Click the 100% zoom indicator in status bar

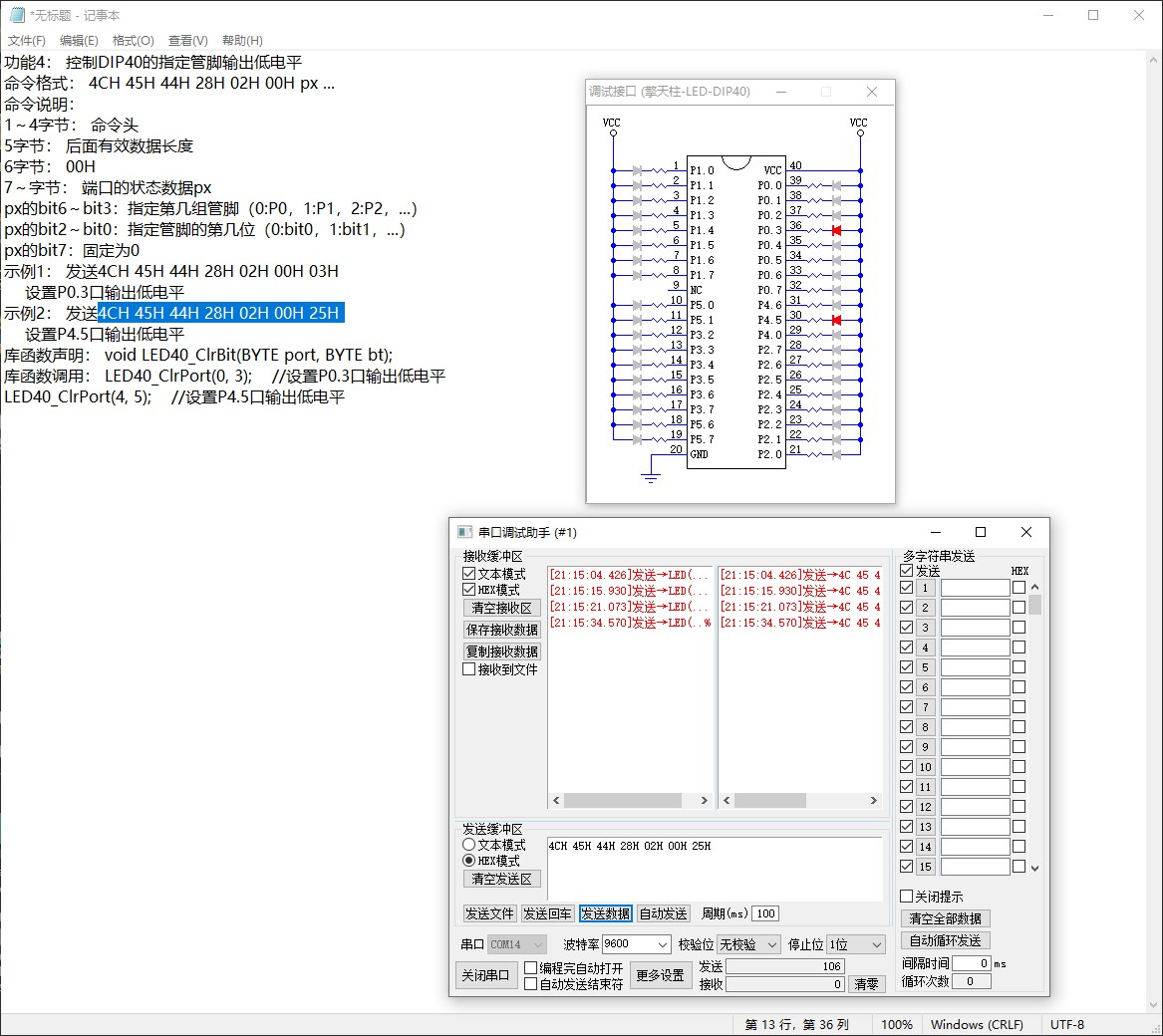pyautogui.click(x=896, y=1024)
